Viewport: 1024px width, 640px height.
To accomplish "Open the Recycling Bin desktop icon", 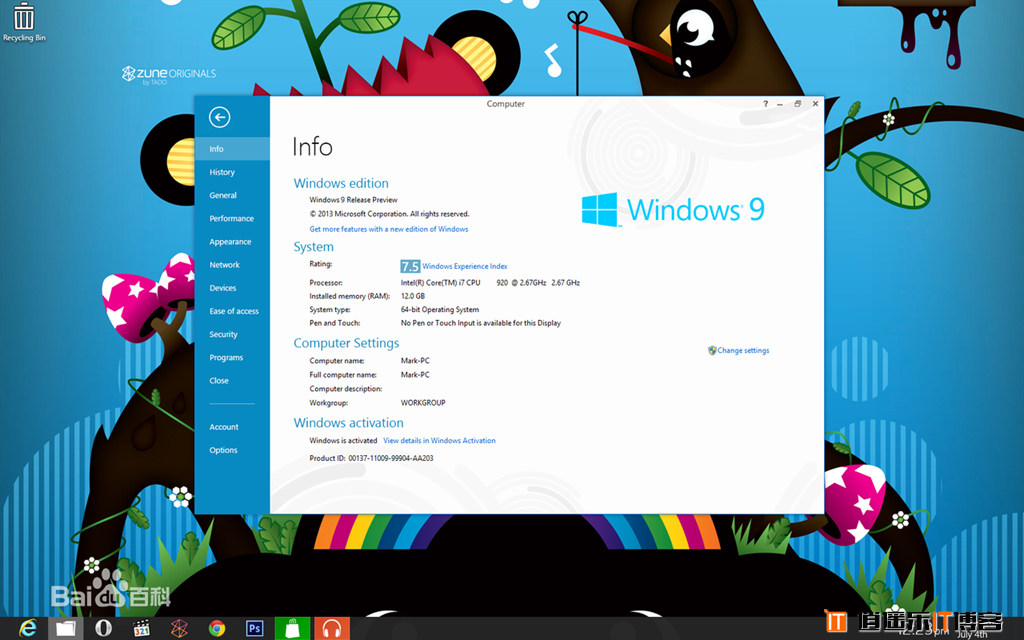I will tap(24, 22).
